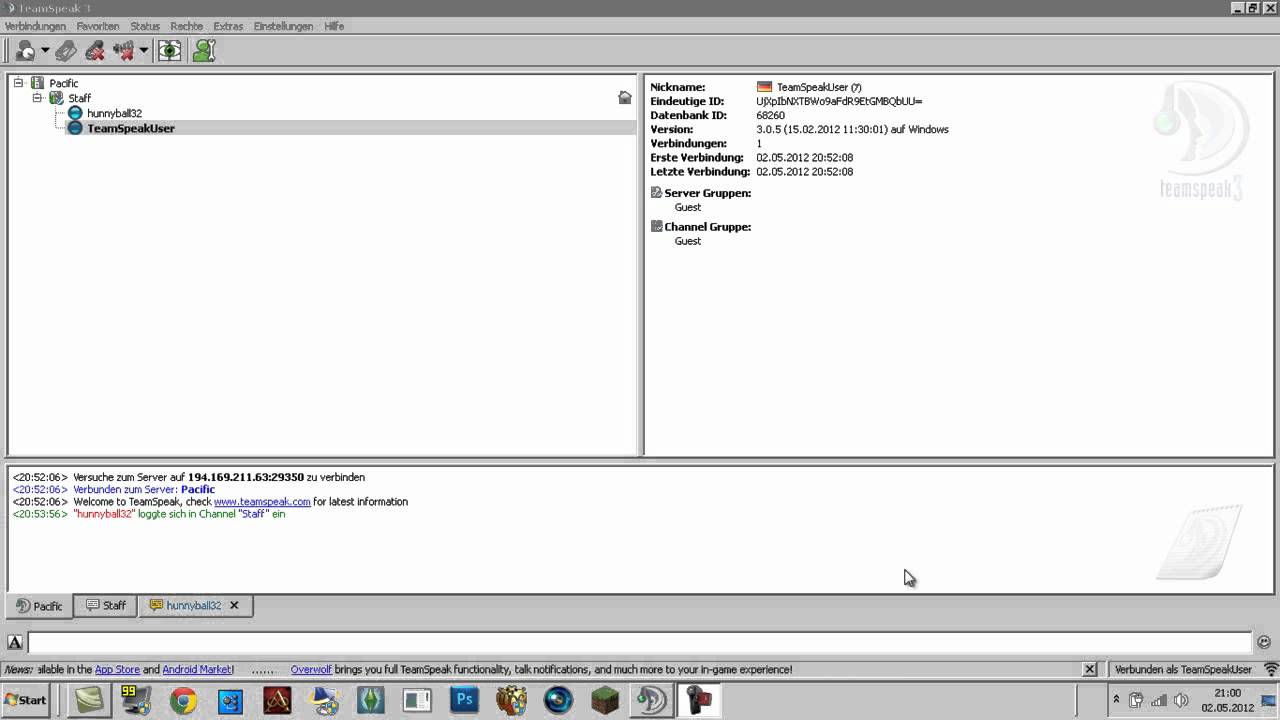Click the default channel home icon

625,98
